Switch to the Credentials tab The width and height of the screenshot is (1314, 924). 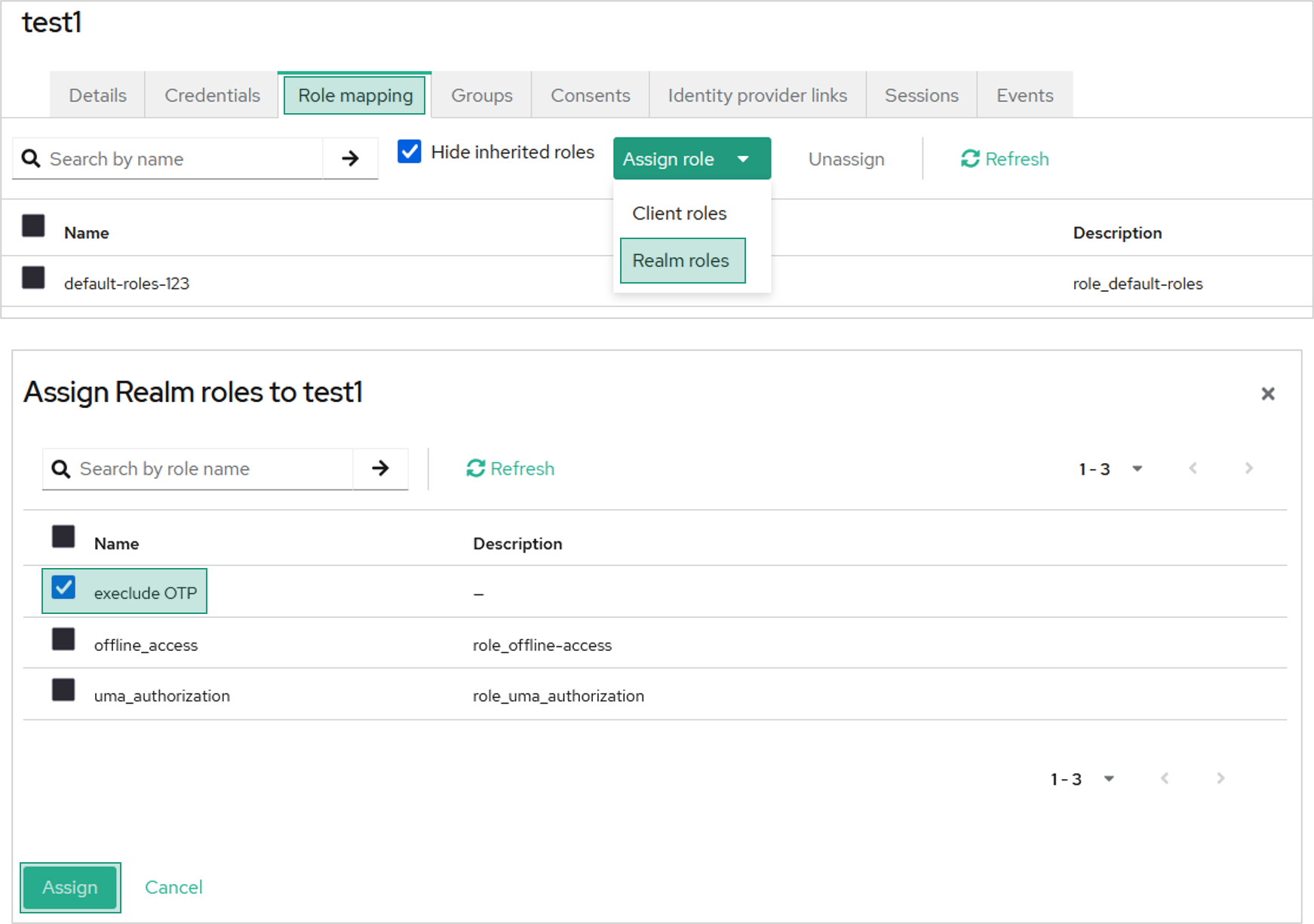[x=212, y=95]
